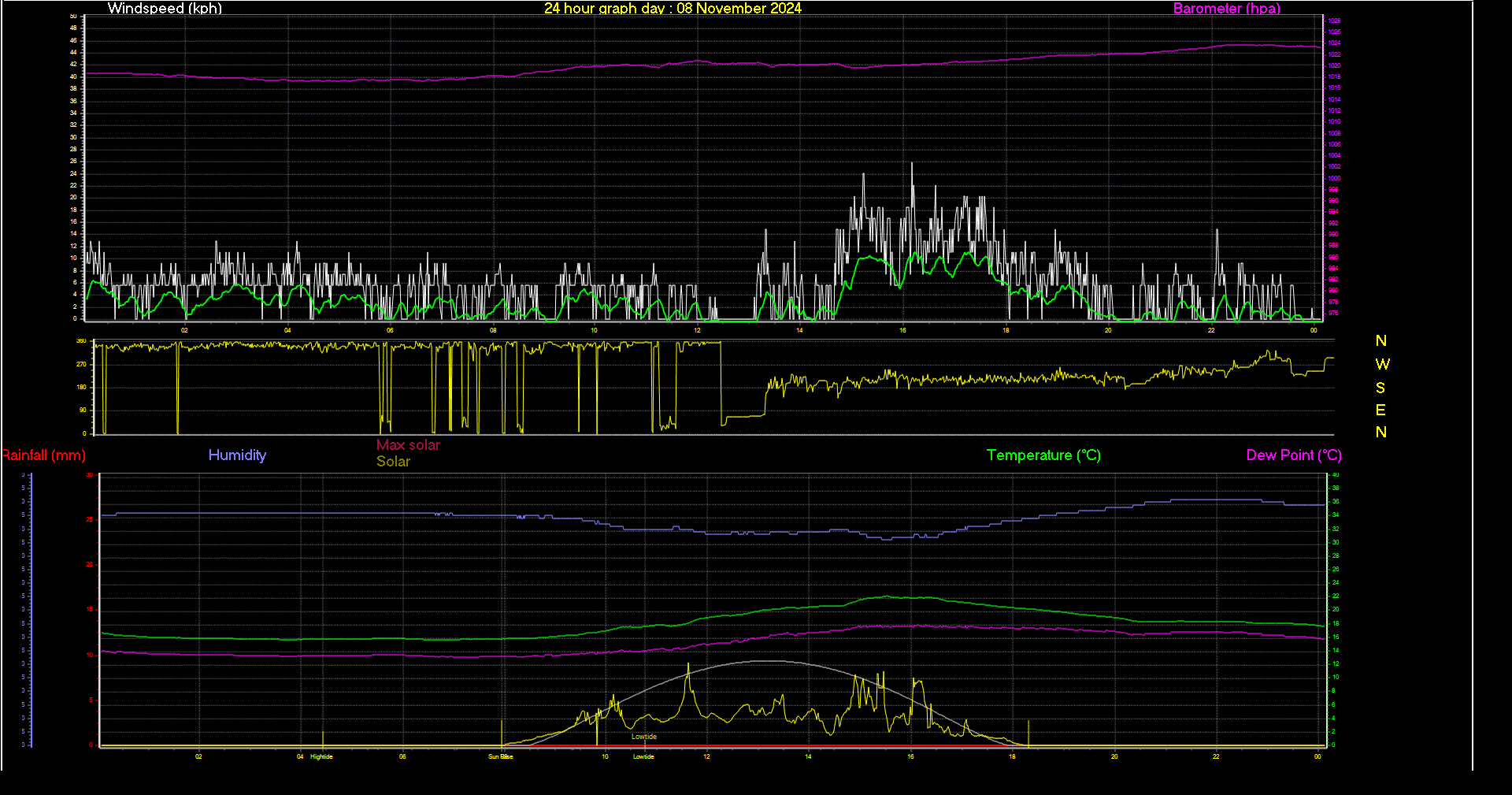Click the "Dew Point (°C)" legend label
The width and height of the screenshot is (1512, 795).
pyautogui.click(x=1294, y=455)
